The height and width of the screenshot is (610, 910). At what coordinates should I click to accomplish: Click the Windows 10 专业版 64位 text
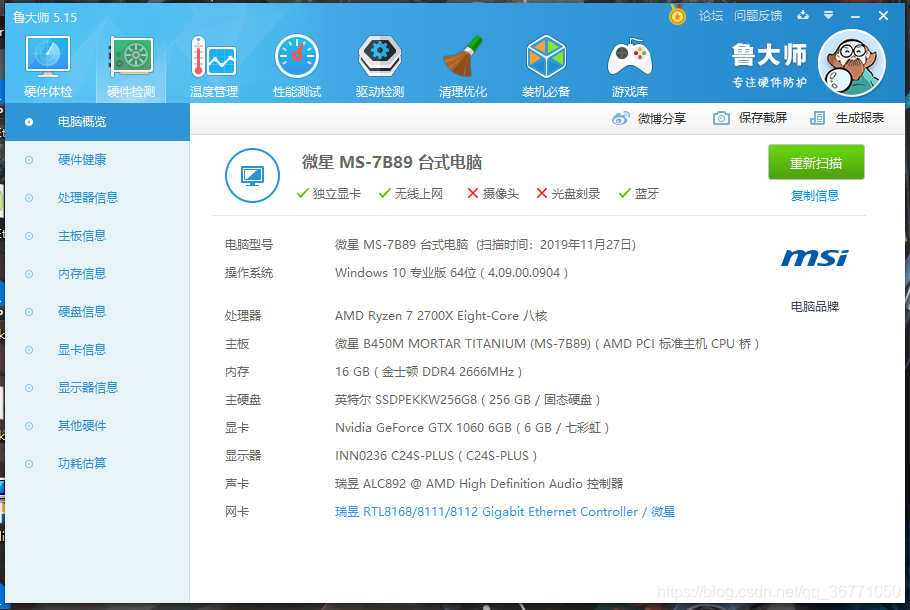(x=451, y=273)
